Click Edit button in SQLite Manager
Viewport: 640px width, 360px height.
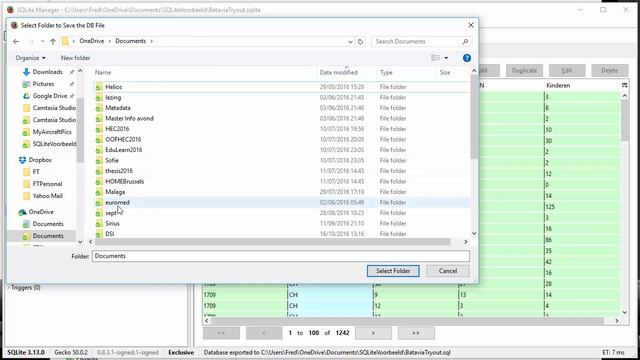567,71
